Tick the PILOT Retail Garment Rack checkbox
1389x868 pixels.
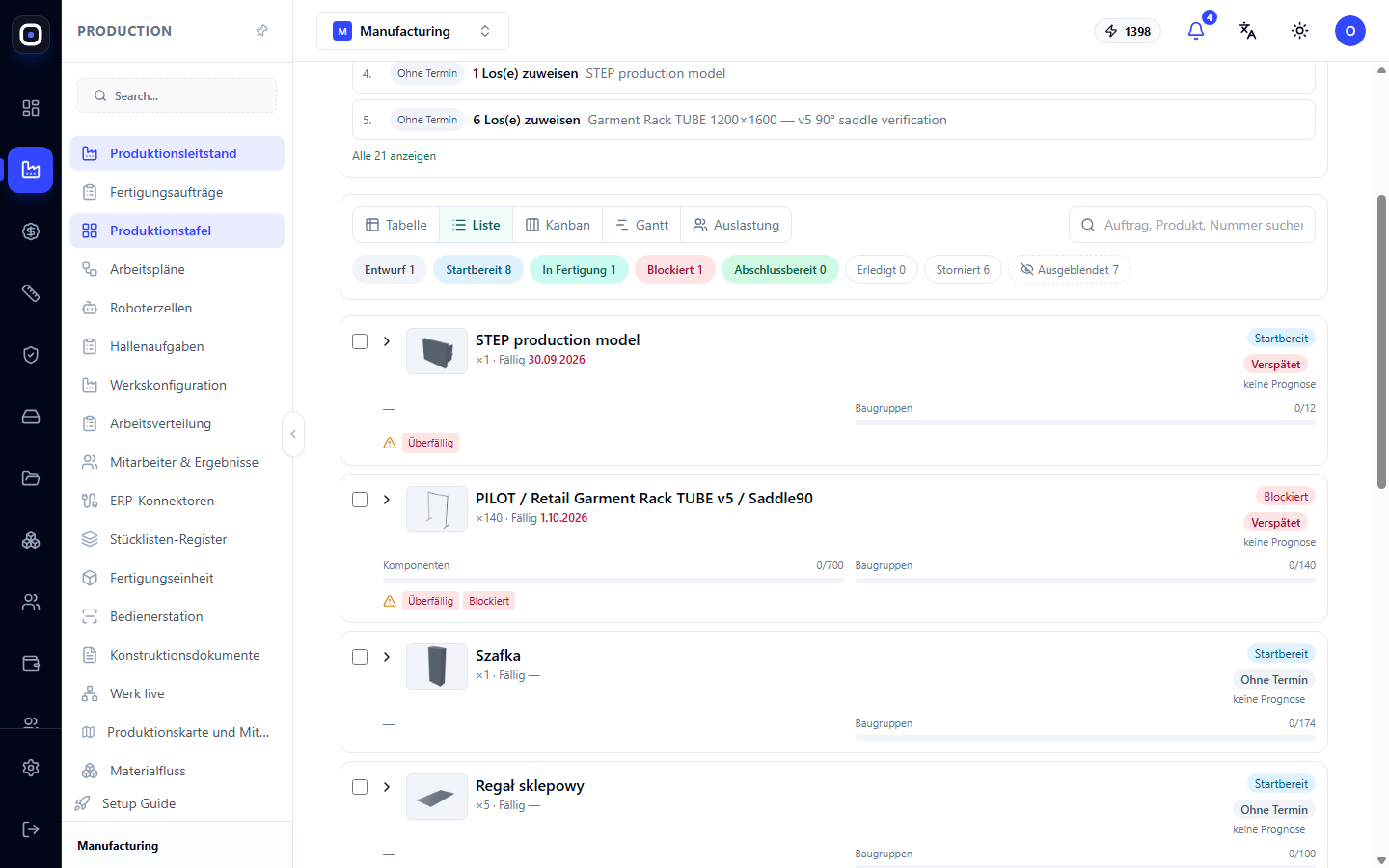[360, 500]
